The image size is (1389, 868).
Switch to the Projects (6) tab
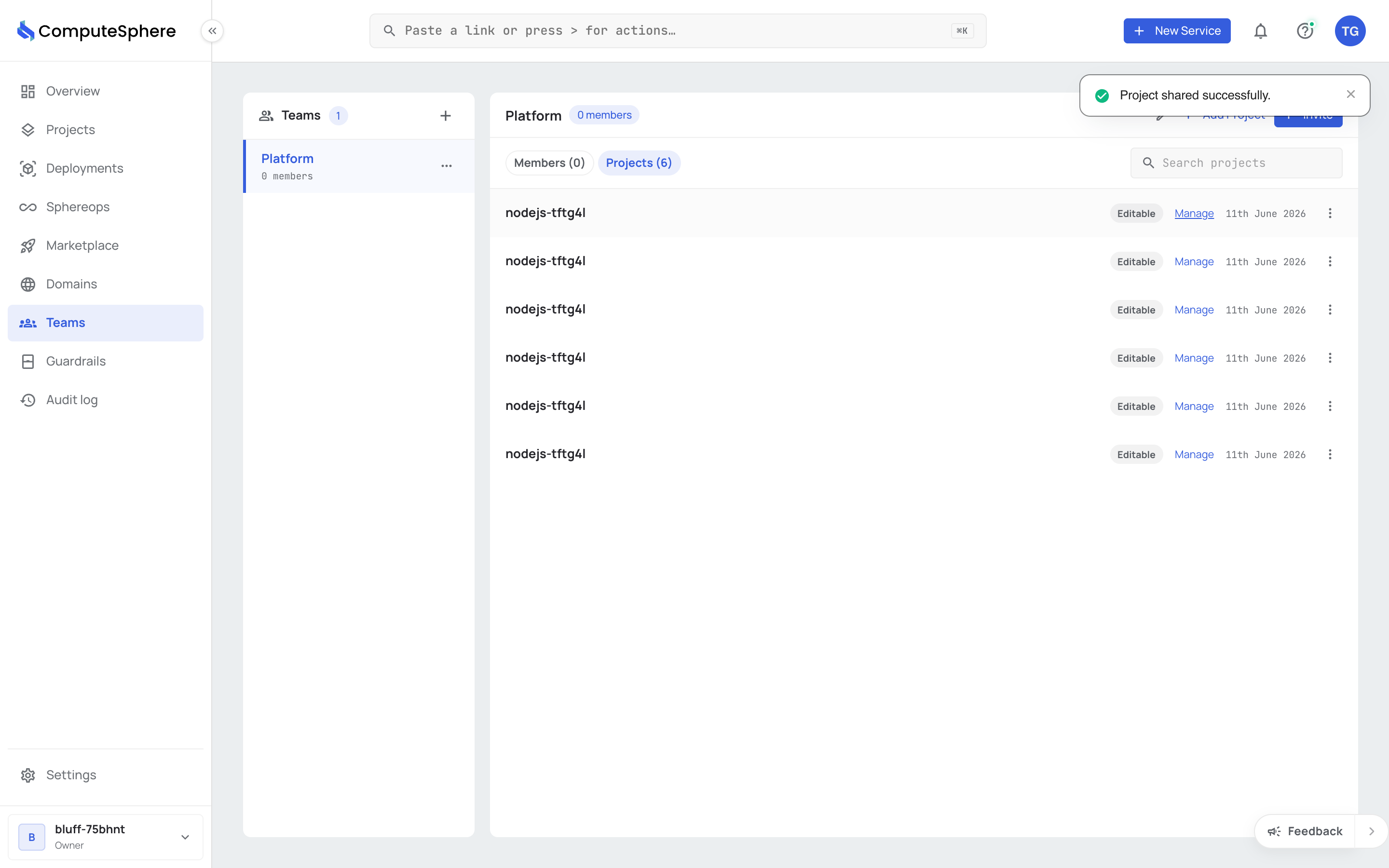click(639, 163)
